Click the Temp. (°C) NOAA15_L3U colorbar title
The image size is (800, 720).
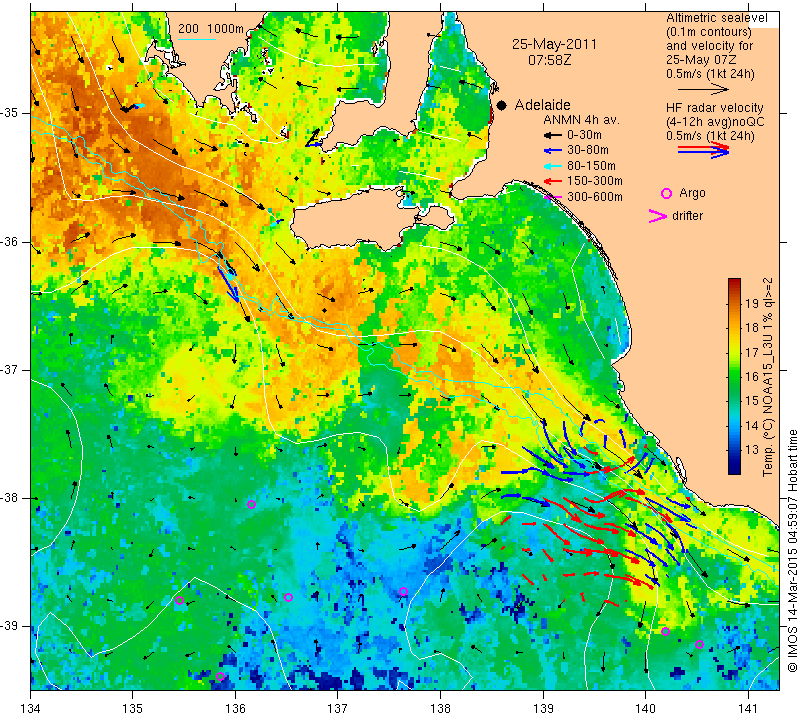point(768,377)
